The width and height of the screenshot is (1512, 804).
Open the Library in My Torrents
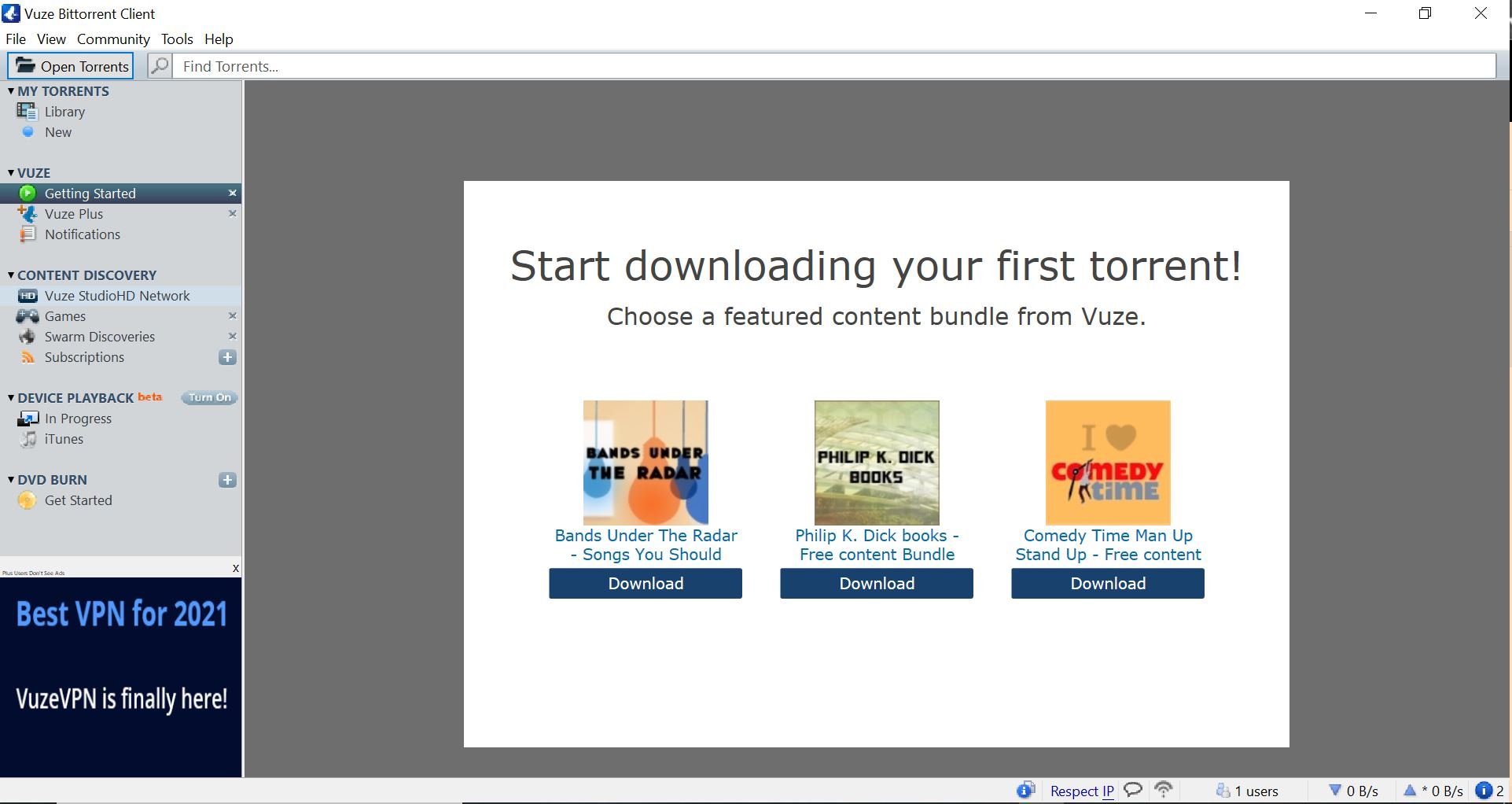tap(64, 112)
